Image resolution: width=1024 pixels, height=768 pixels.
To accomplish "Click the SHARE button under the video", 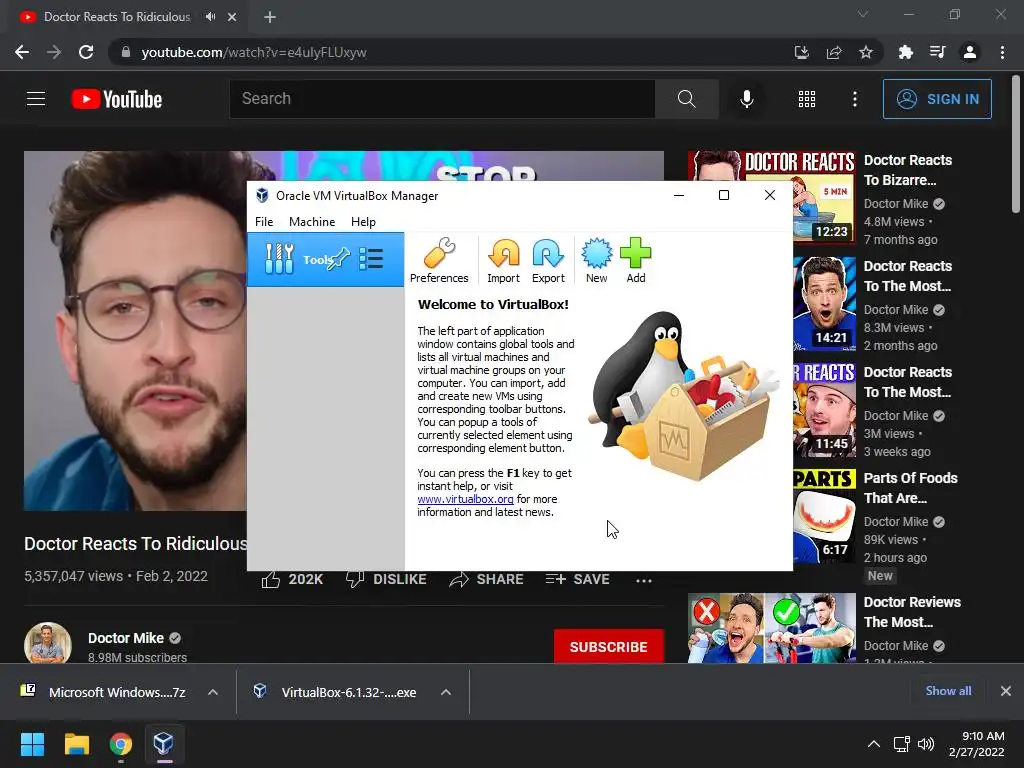I will click(487, 579).
